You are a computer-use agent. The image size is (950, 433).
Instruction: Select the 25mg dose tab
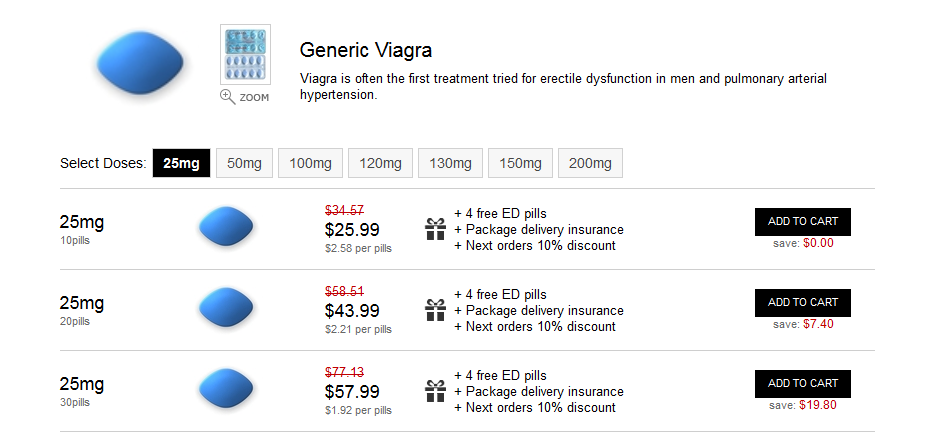click(181, 163)
